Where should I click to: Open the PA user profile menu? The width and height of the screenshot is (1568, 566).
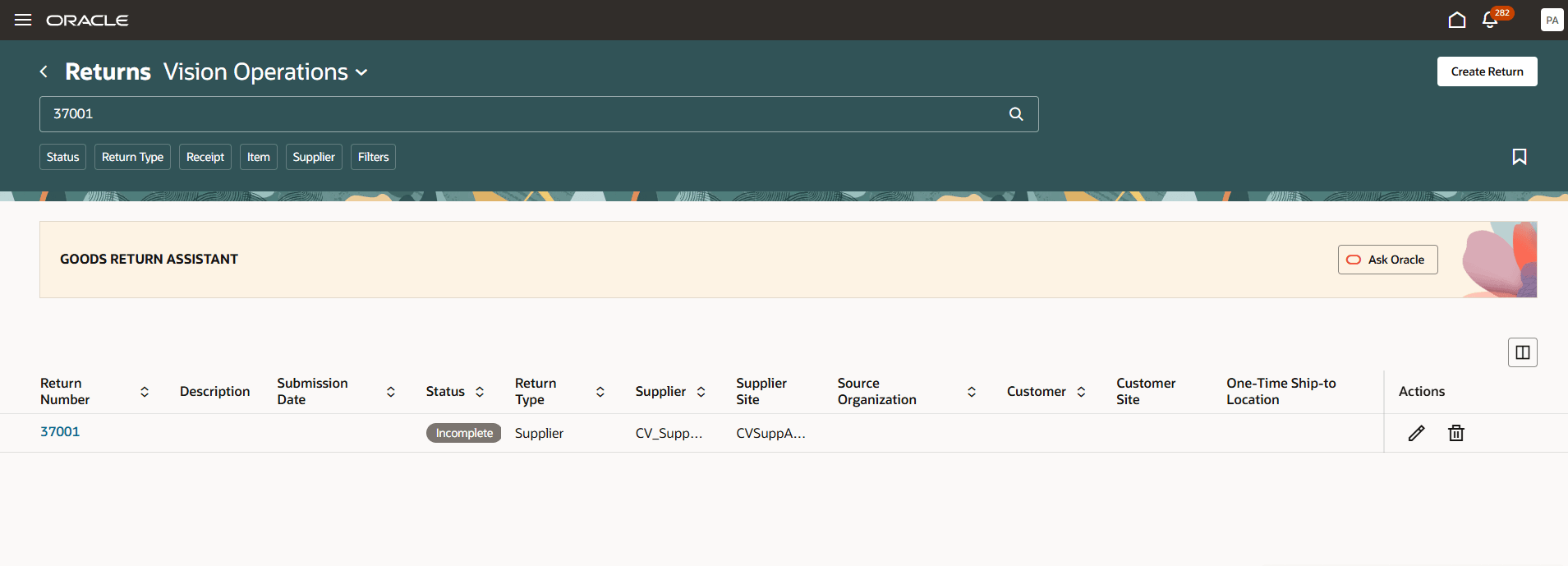click(1552, 20)
